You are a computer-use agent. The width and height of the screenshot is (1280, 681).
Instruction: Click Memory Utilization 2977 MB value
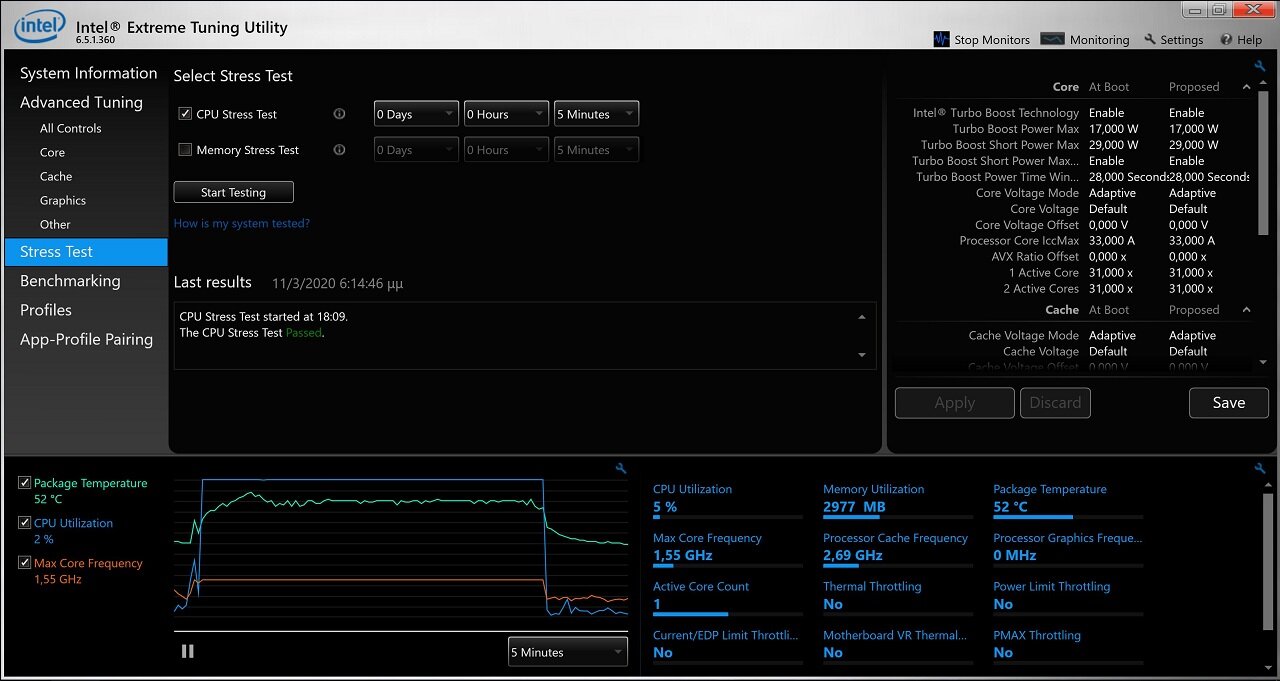(x=854, y=507)
